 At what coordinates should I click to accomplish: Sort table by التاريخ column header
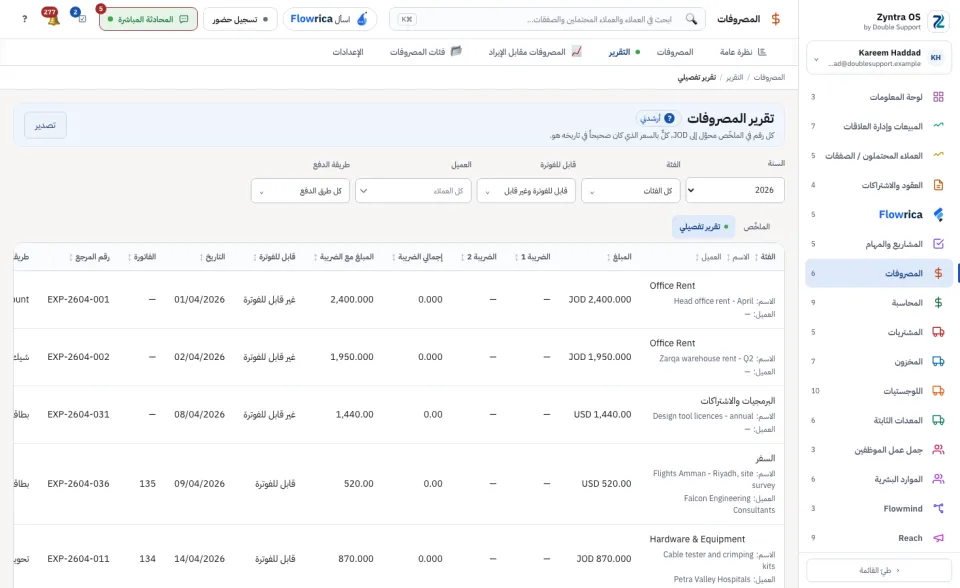(x=212, y=257)
